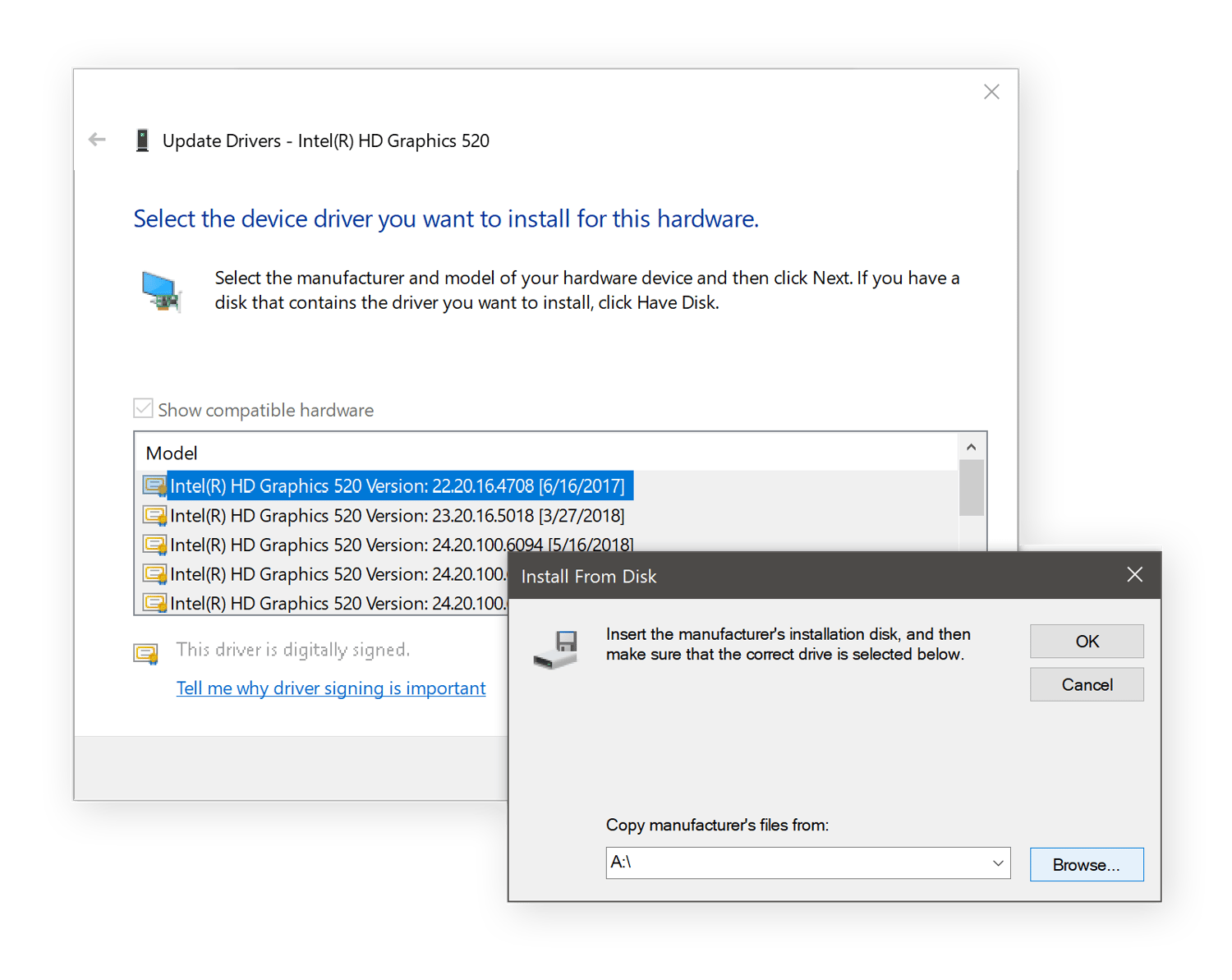Screen dimensions: 1232x980
Task: Click the floppy disk icon in Install From Disk
Action: point(557,650)
